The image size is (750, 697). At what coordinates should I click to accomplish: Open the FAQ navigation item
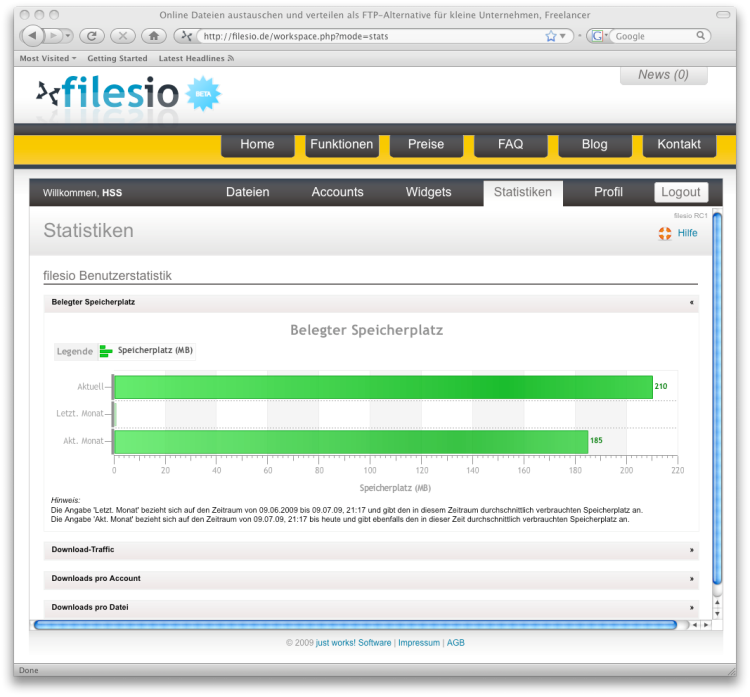(510, 144)
